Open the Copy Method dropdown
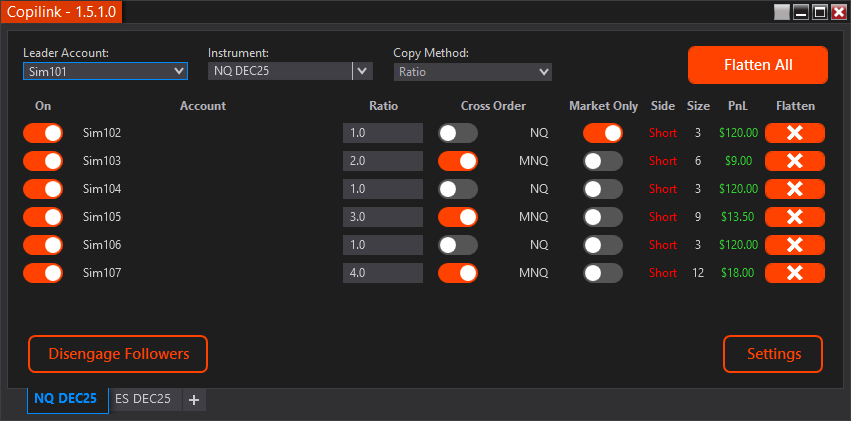851x421 pixels. pyautogui.click(x=472, y=72)
